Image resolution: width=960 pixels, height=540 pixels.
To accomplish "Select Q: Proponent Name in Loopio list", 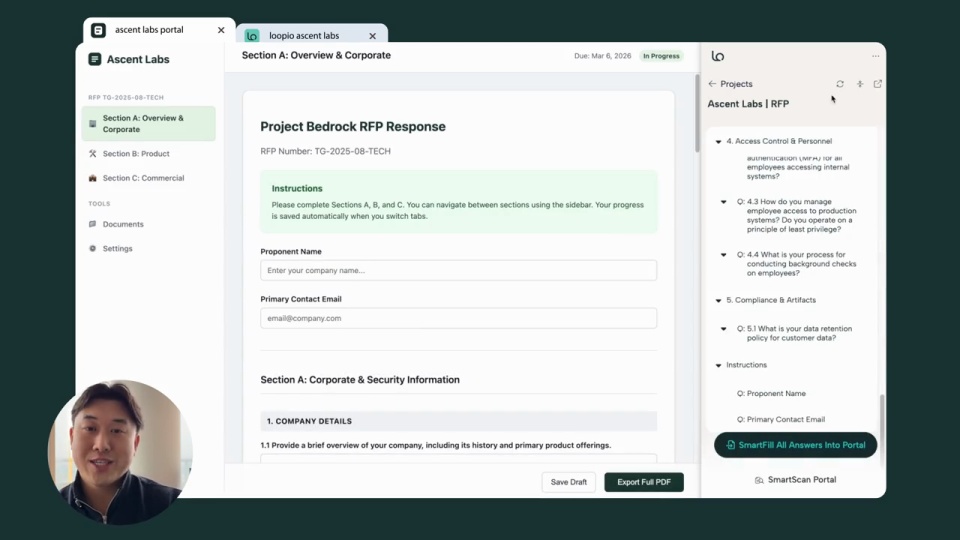I will click(771, 394).
